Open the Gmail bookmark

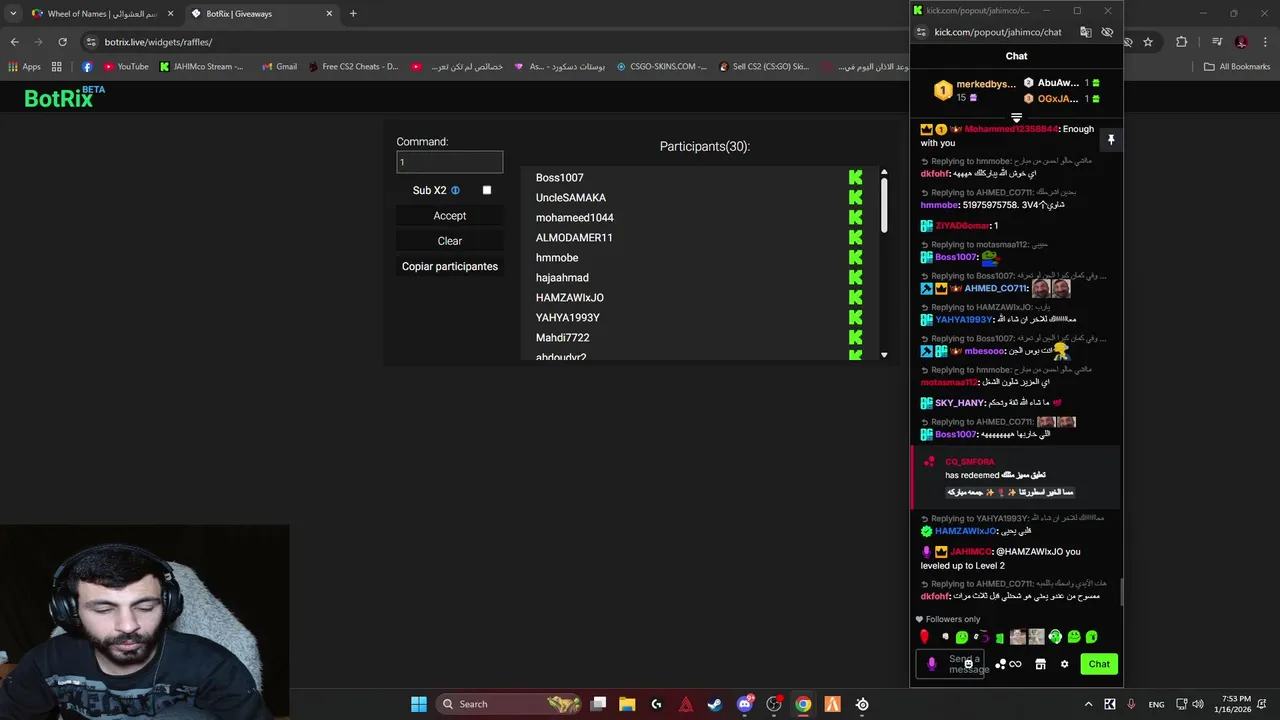[x=279, y=67]
